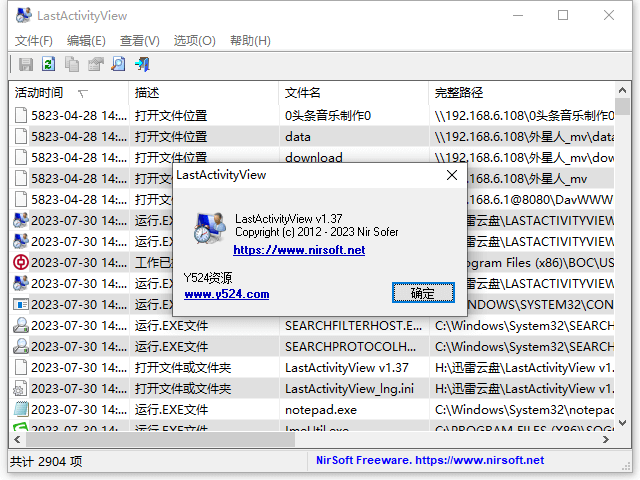
Task: Click the vertical scrollbar thumb
Action: pyautogui.click(x=622, y=107)
